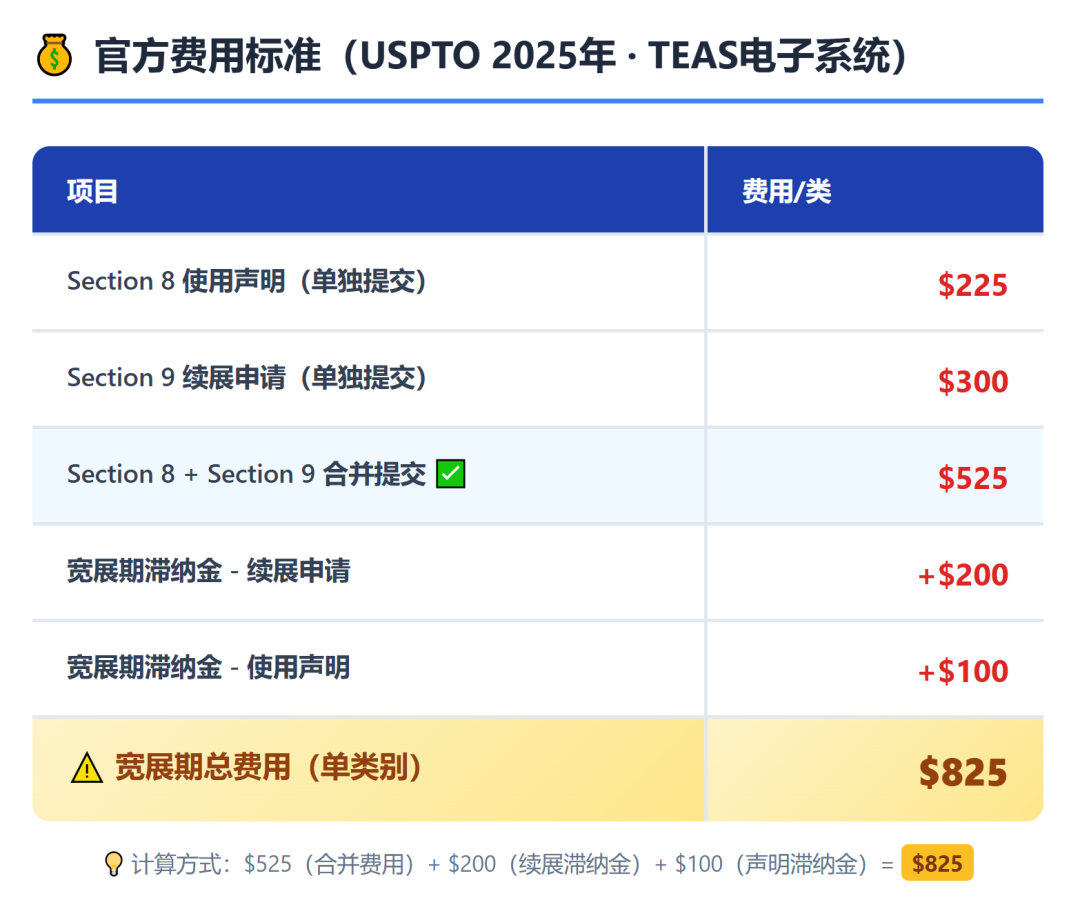The image size is (1080, 898).
Task: Click the $525 combined fee amount
Action: (x=973, y=478)
